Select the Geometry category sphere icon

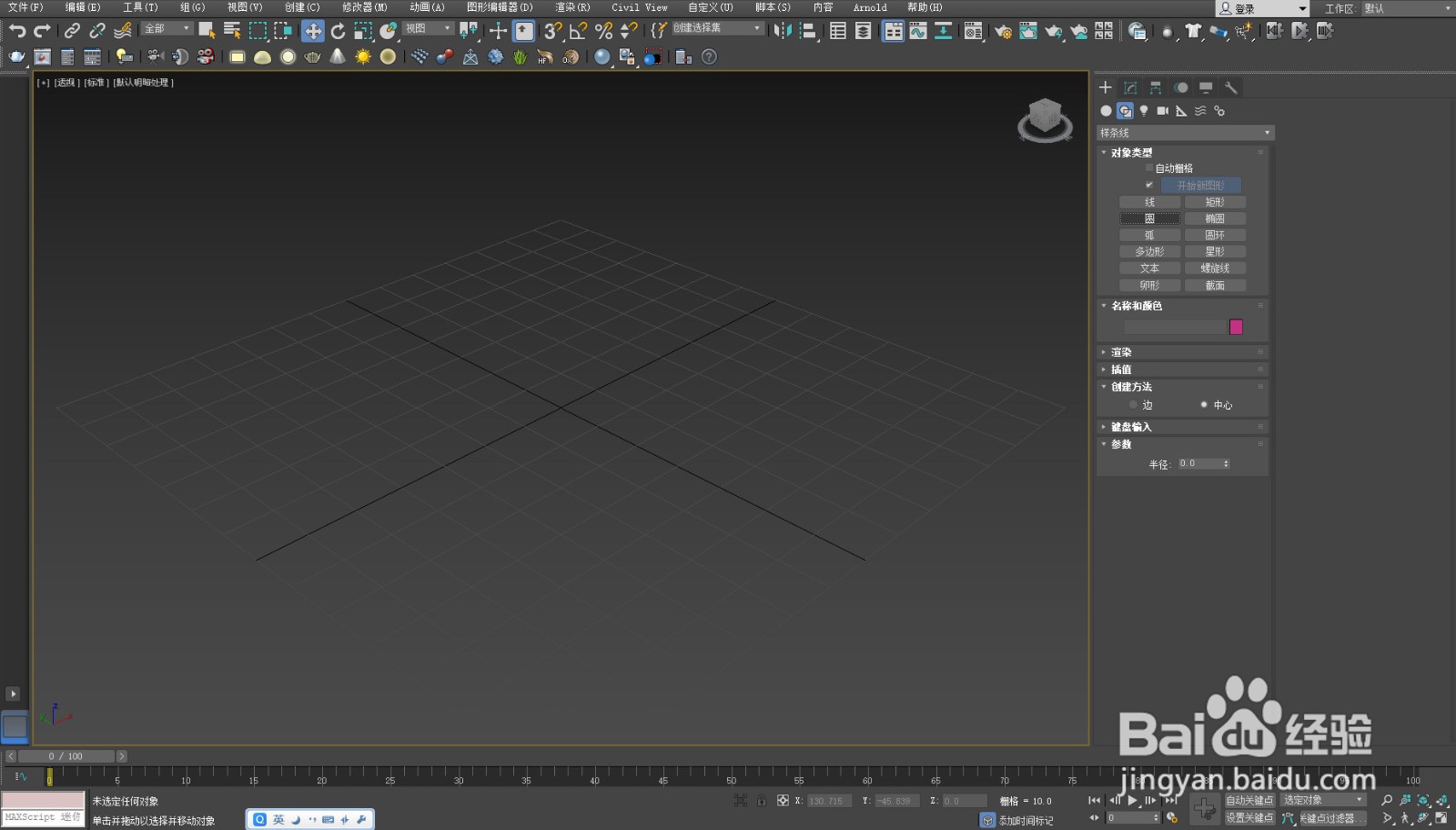(1106, 111)
